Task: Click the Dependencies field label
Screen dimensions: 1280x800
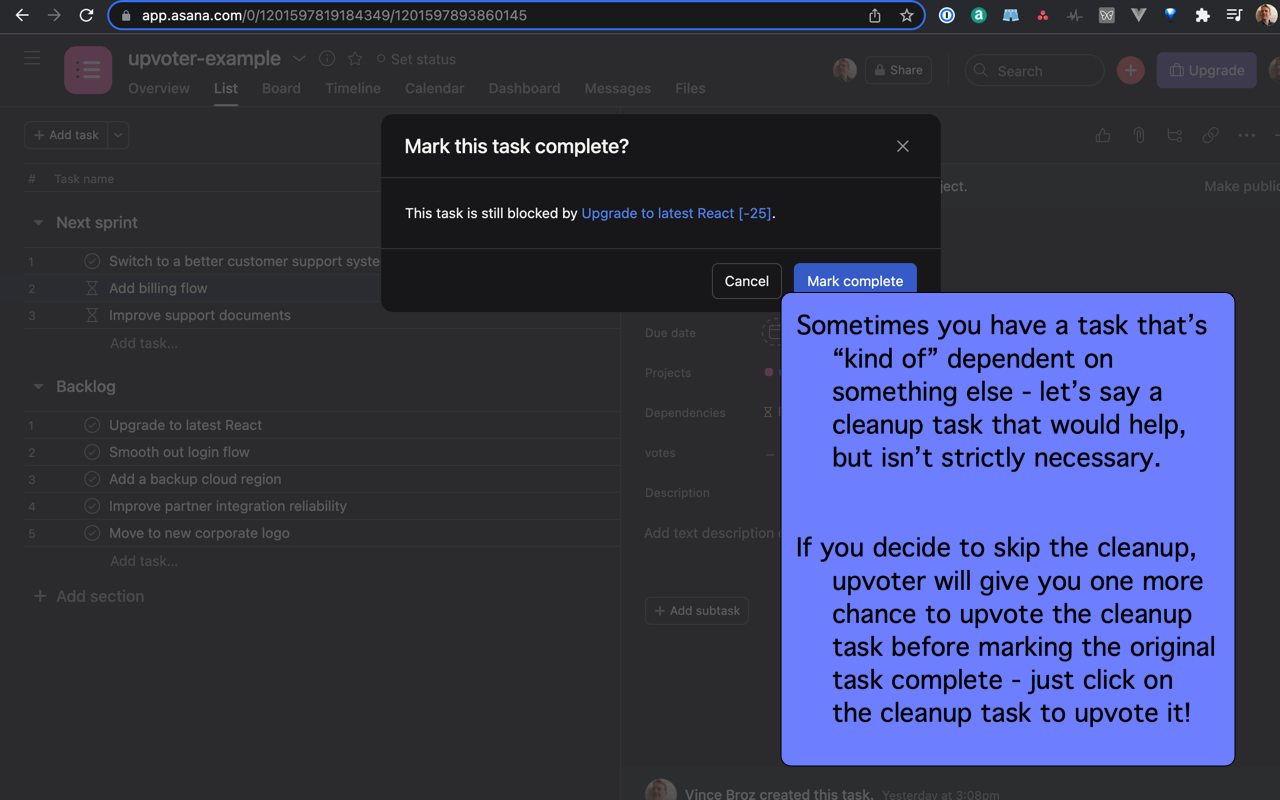Action: tap(685, 413)
